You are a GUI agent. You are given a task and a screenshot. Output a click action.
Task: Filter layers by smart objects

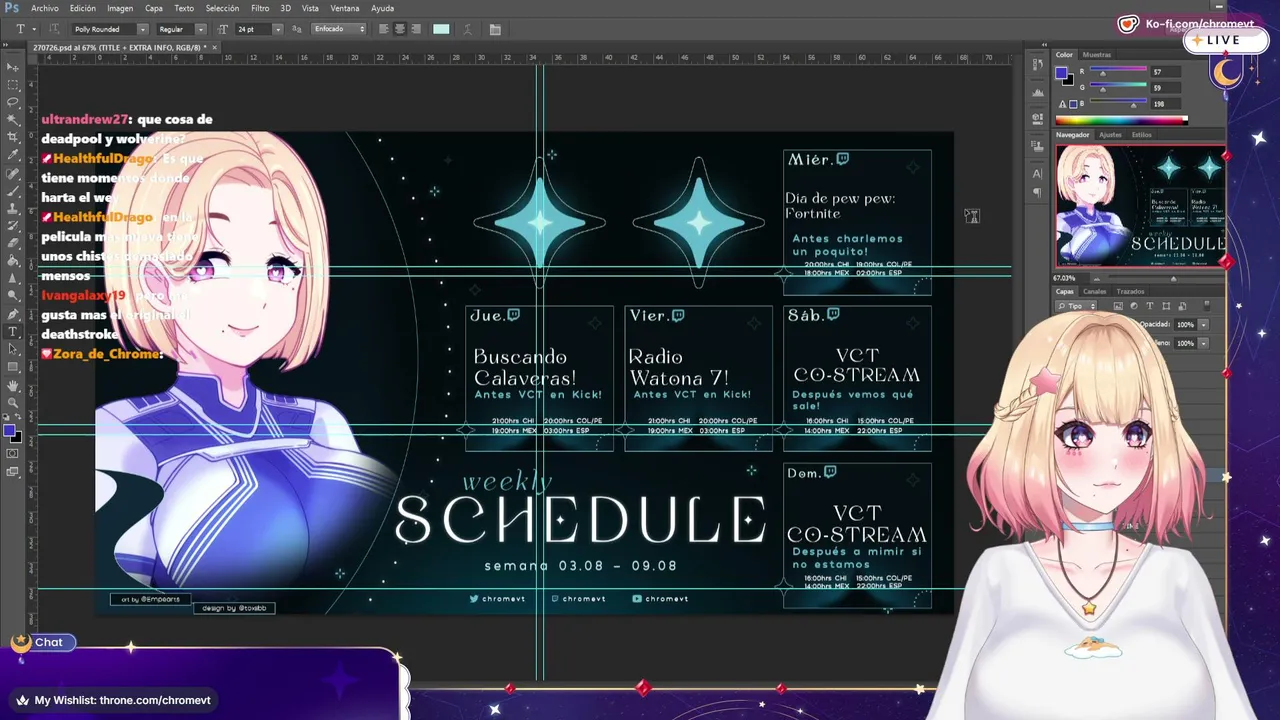pos(1182,306)
